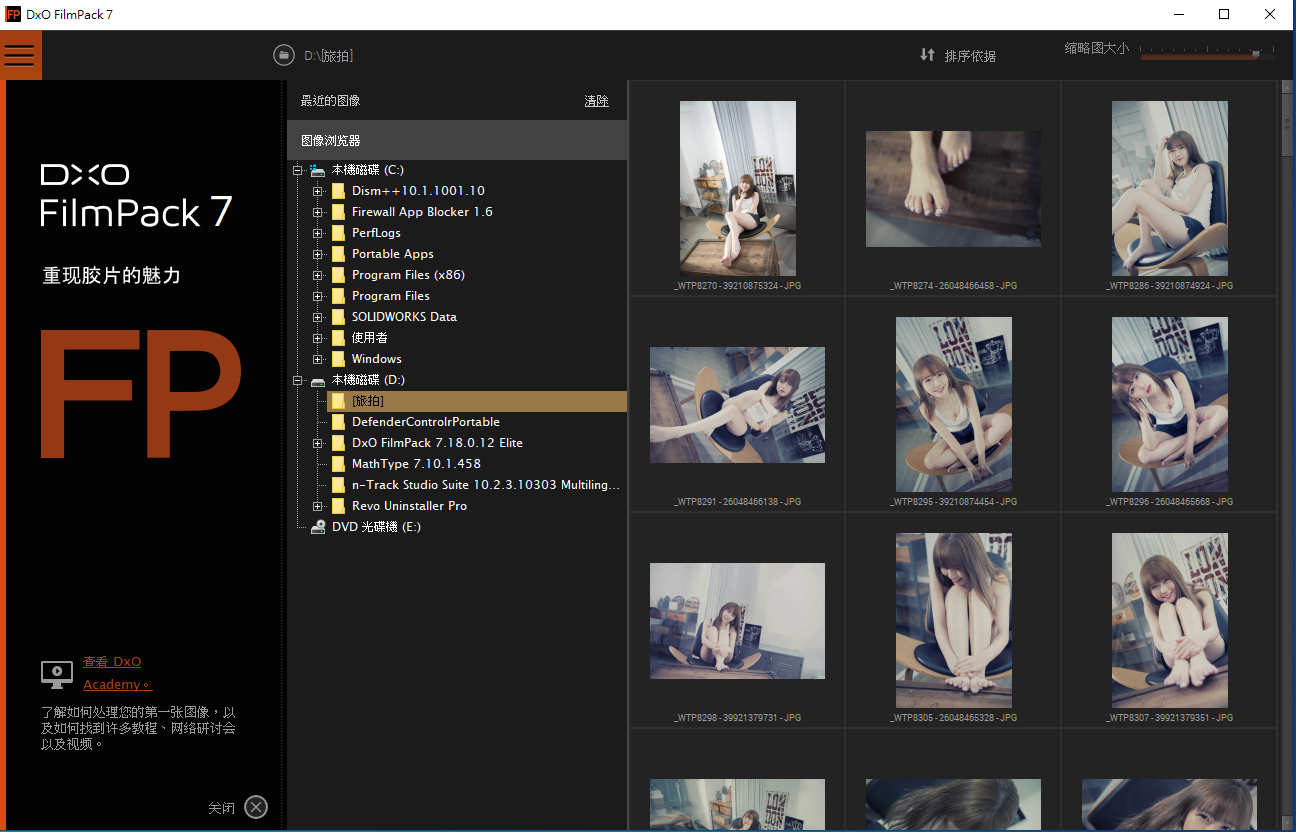Screen dimensions: 1296x832
Task: Click the 清除 link to clear recents
Action: 596,101
